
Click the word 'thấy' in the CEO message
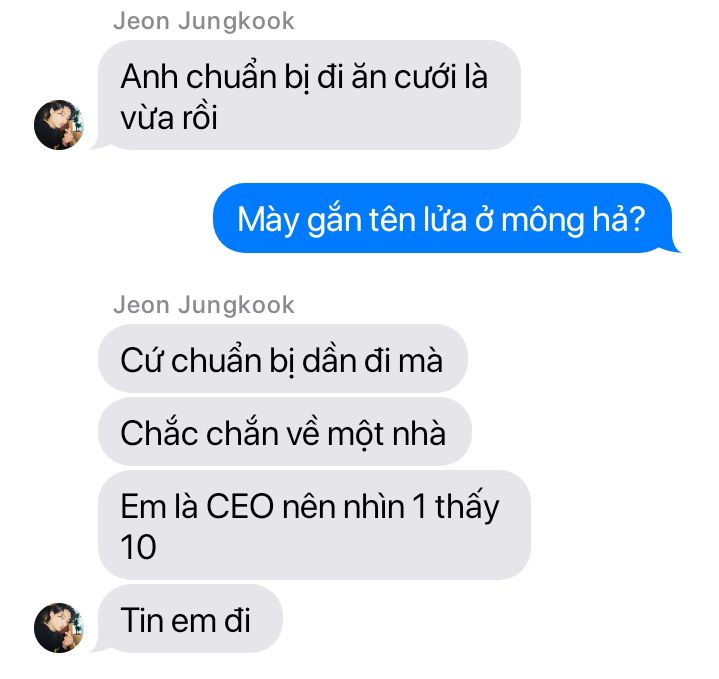(x=467, y=508)
